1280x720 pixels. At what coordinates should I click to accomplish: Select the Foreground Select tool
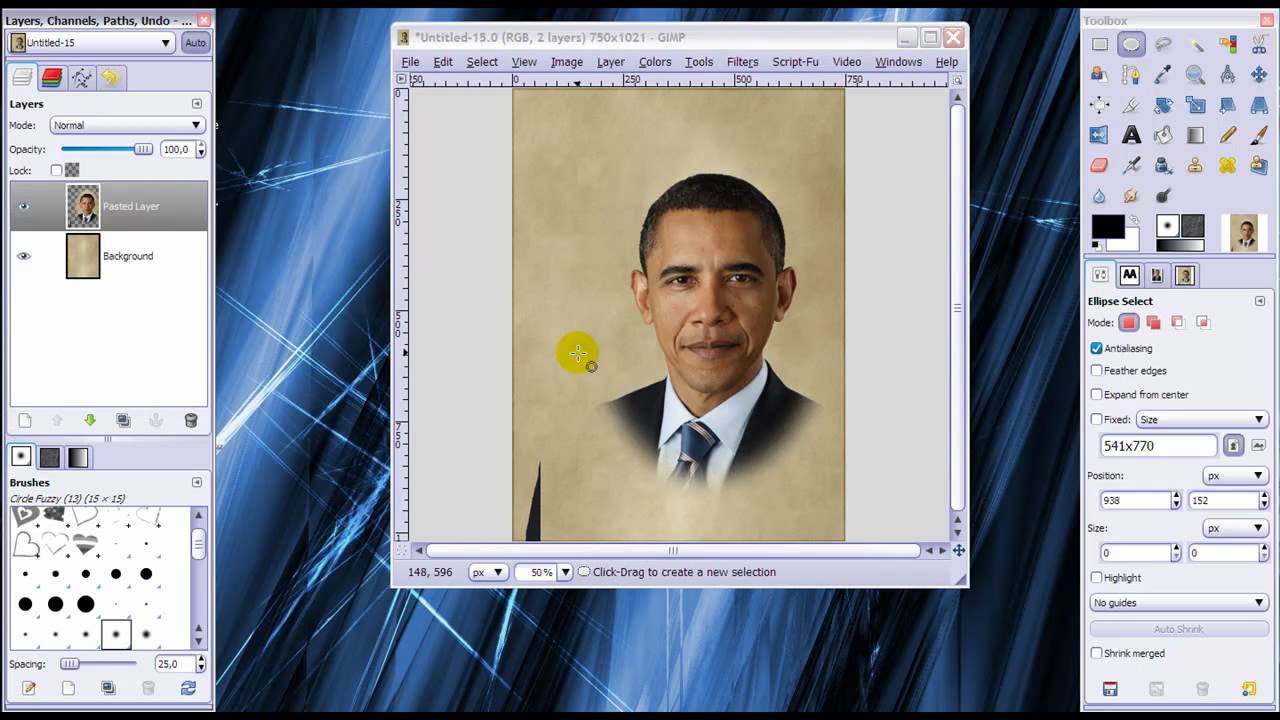click(1099, 74)
